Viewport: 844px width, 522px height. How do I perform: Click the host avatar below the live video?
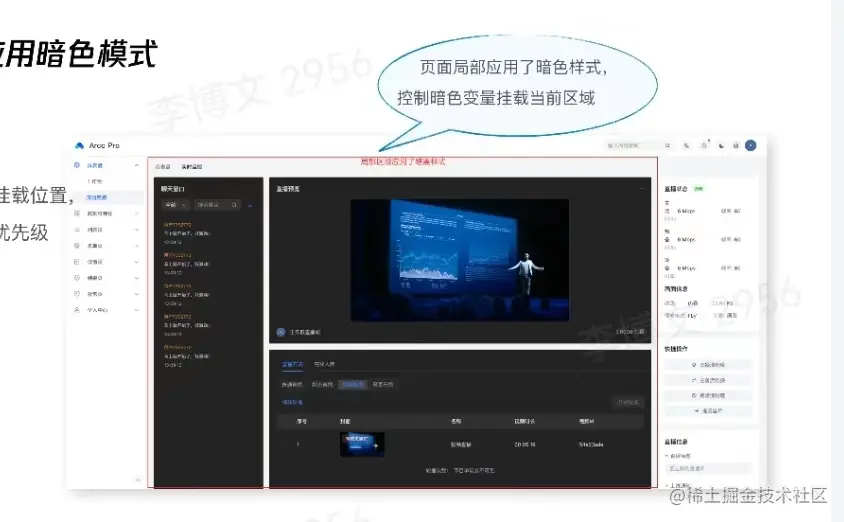[281, 333]
